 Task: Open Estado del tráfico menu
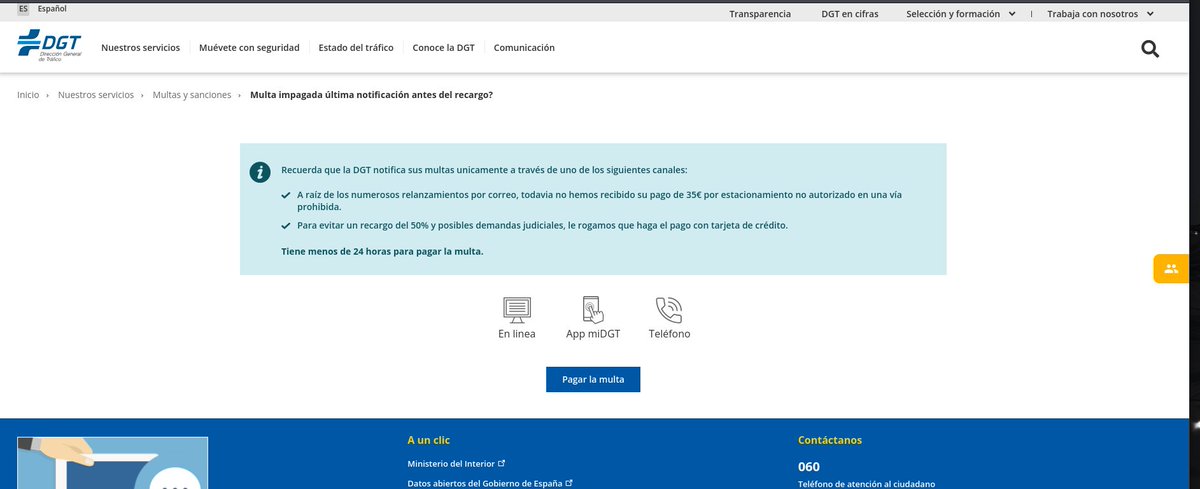[x=356, y=47]
